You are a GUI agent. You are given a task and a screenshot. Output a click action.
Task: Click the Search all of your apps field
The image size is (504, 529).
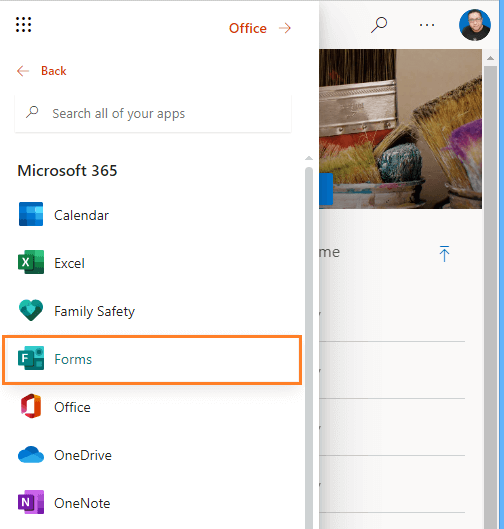tap(153, 114)
